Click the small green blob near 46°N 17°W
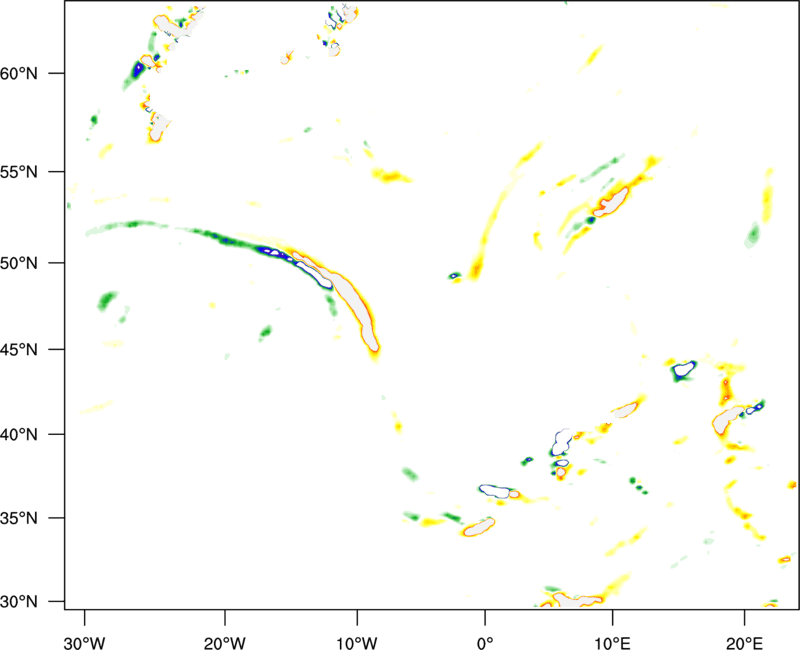Screen dimensions: 800x650 pos(265,332)
